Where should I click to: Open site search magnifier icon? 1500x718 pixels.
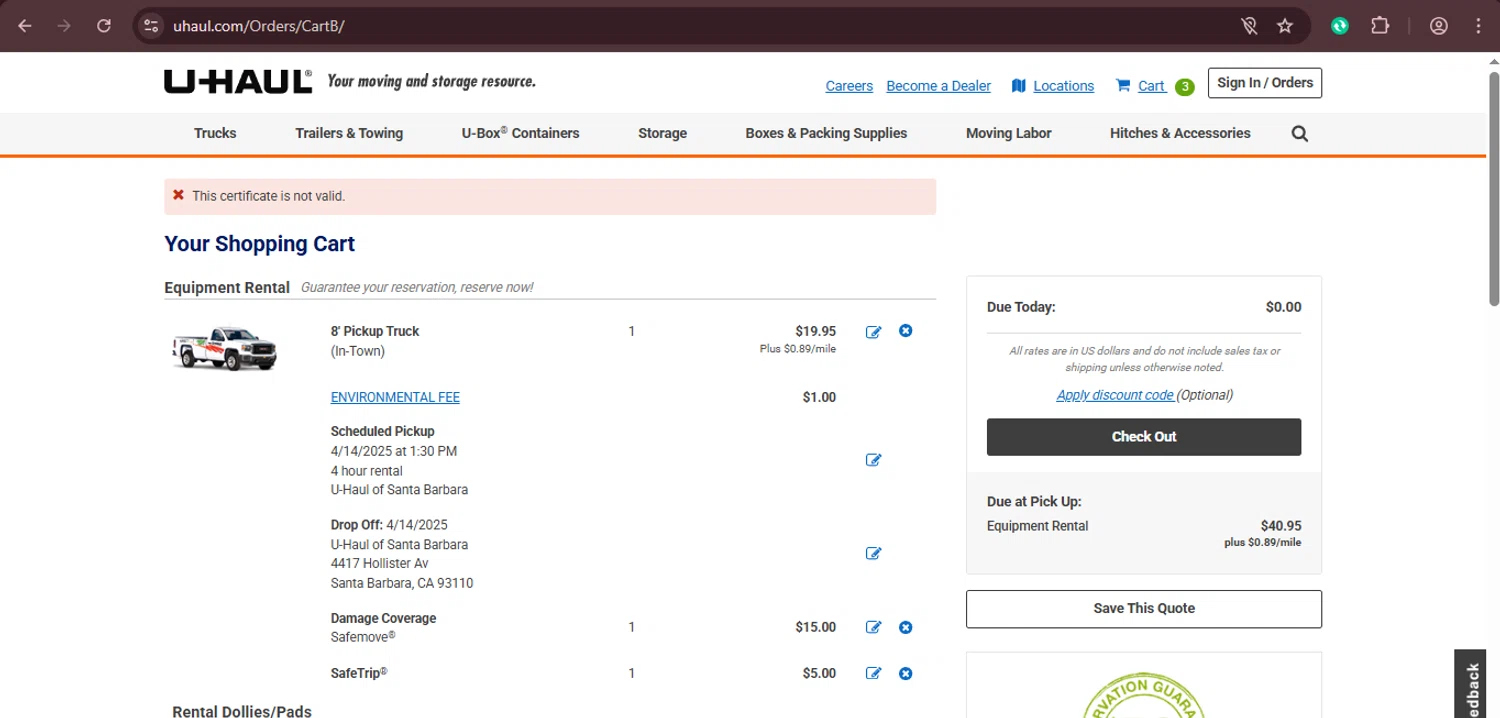click(x=1300, y=133)
